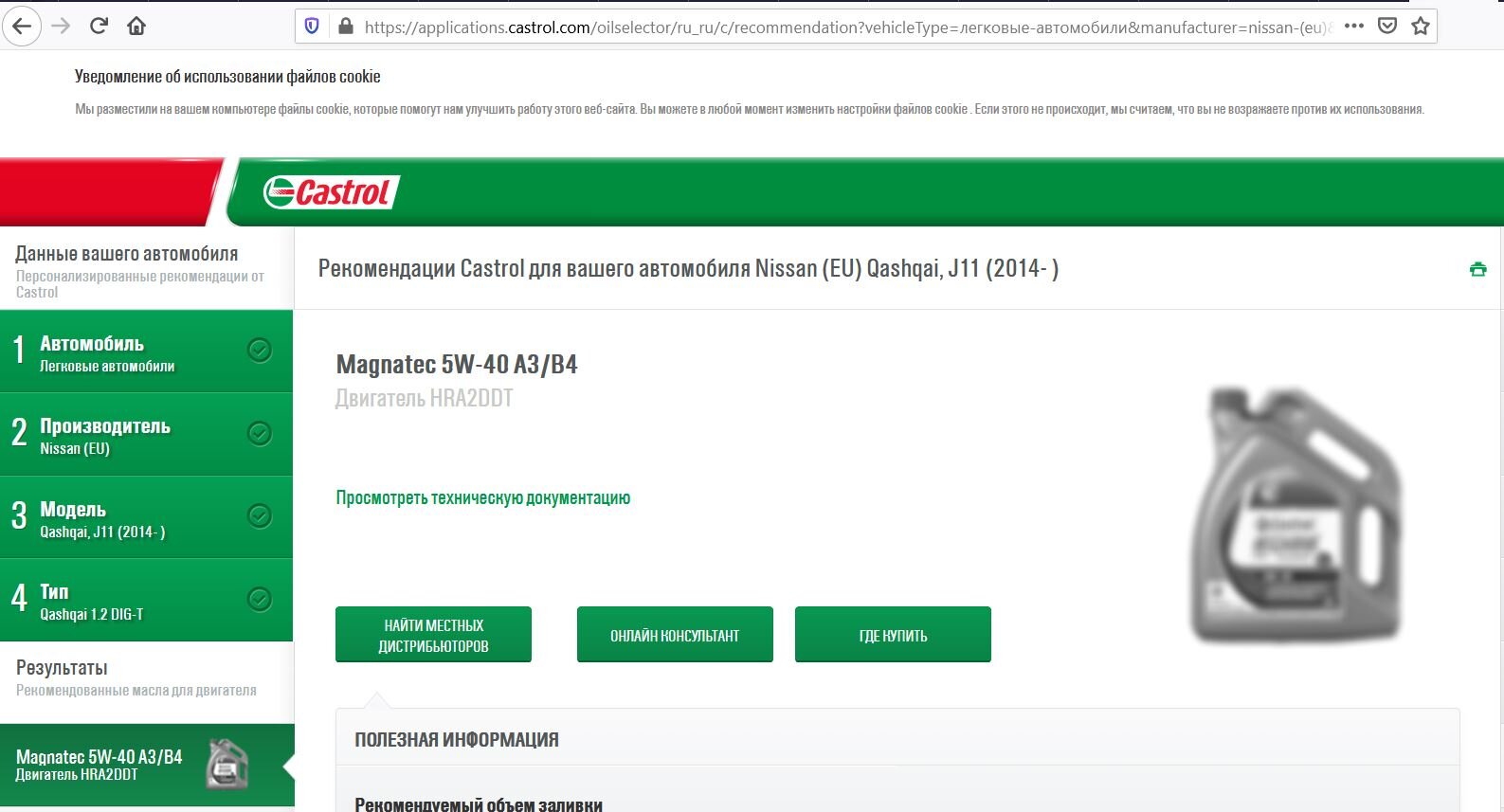View site security padlock info
The width and height of the screenshot is (1504, 812).
coord(346,27)
